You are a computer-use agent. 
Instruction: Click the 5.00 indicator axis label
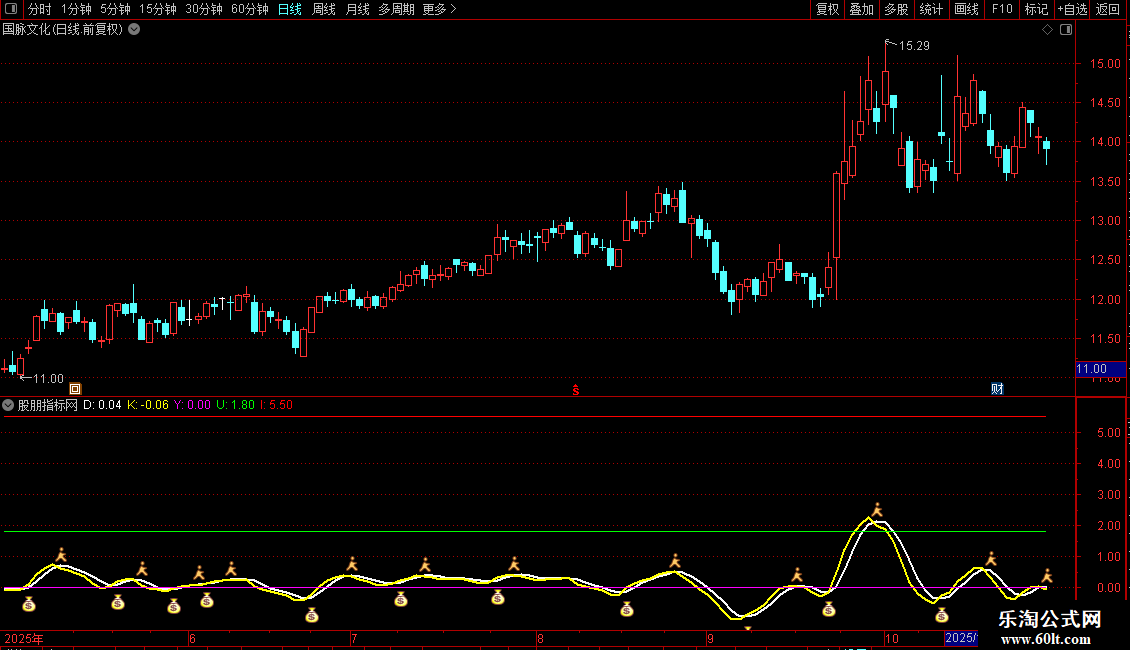pyautogui.click(x=1108, y=433)
